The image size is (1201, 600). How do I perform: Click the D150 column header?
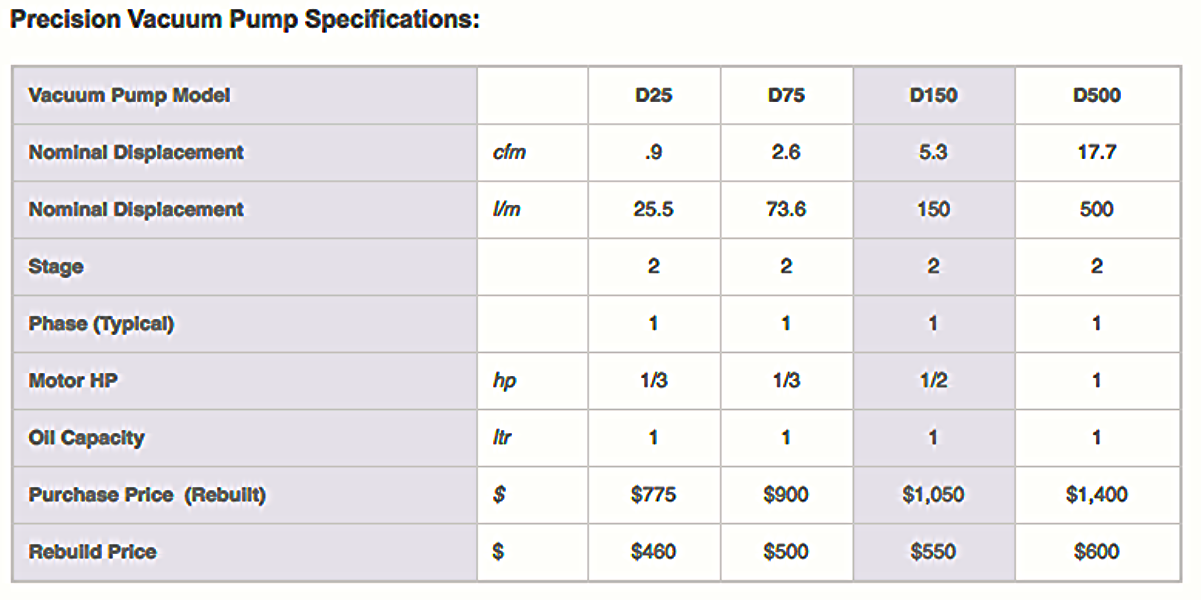[933, 96]
